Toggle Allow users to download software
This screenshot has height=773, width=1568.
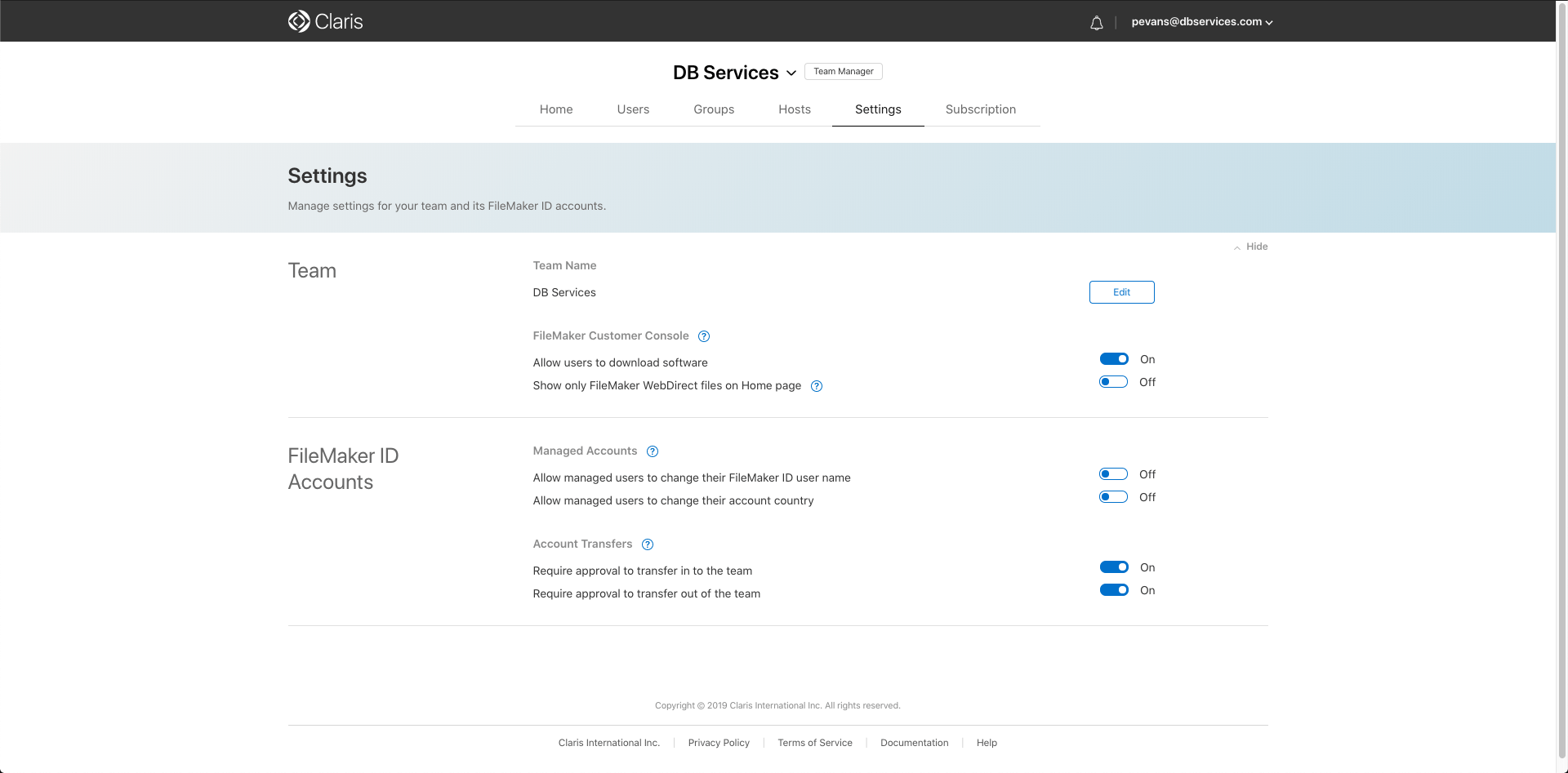(x=1114, y=359)
